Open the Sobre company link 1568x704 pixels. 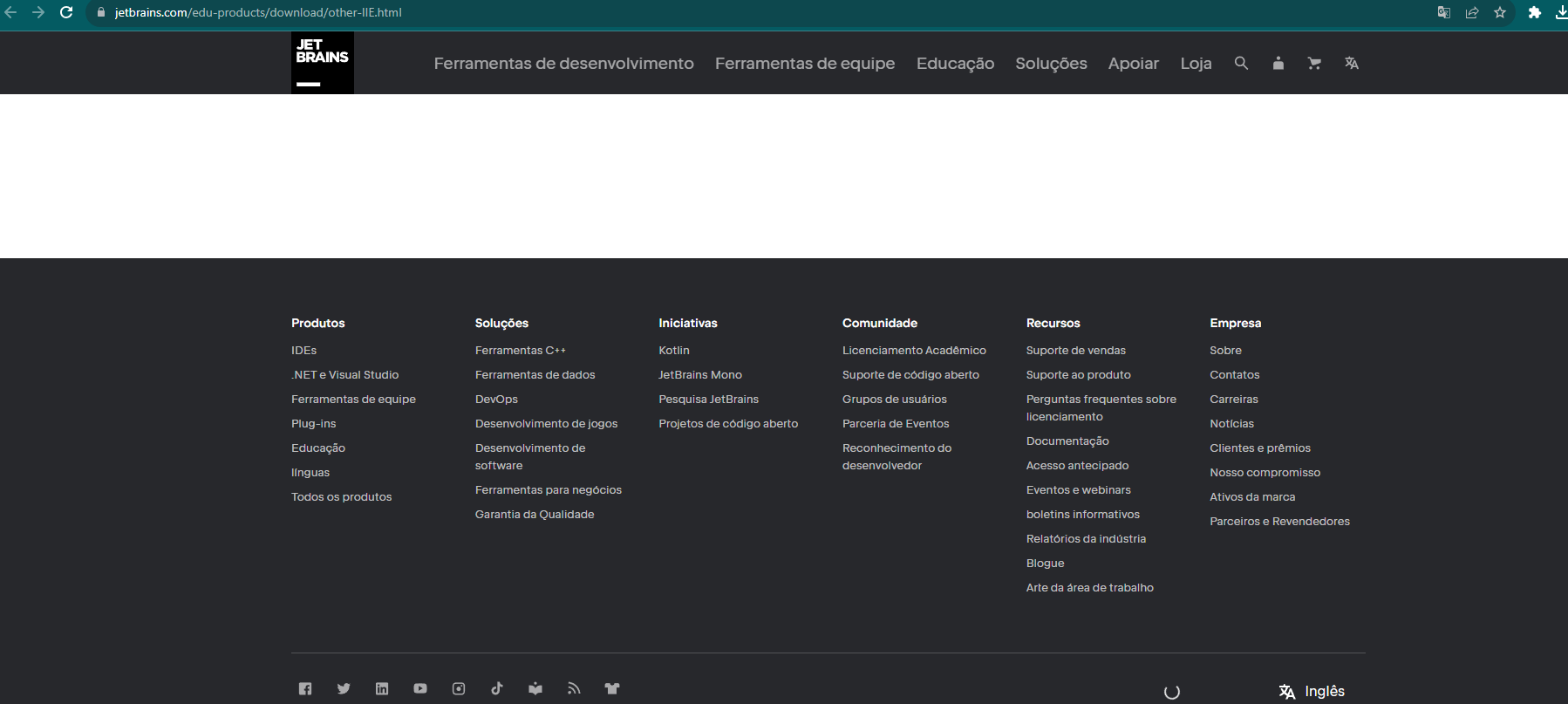1225,350
